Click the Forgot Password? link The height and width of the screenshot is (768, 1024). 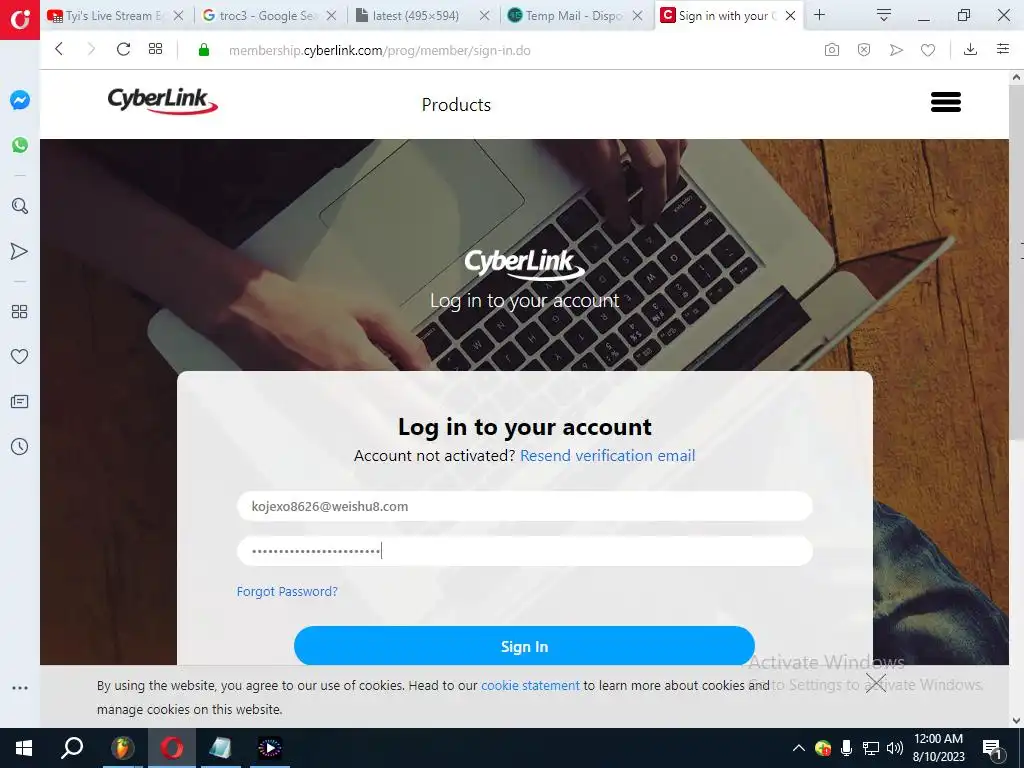point(287,592)
